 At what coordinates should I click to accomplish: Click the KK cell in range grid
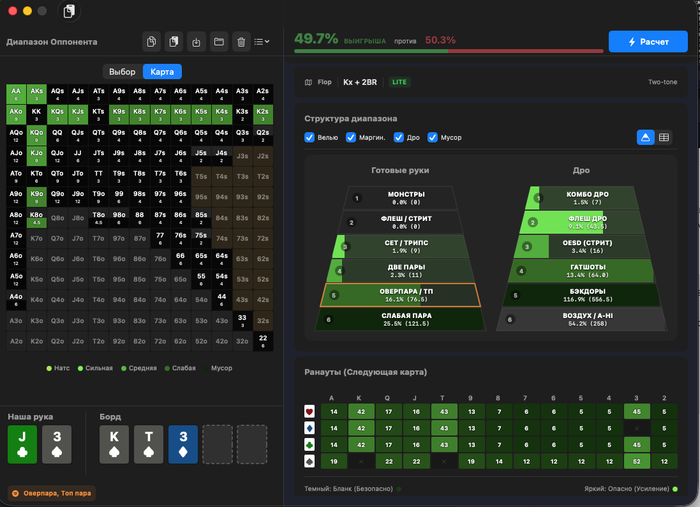tap(37, 115)
